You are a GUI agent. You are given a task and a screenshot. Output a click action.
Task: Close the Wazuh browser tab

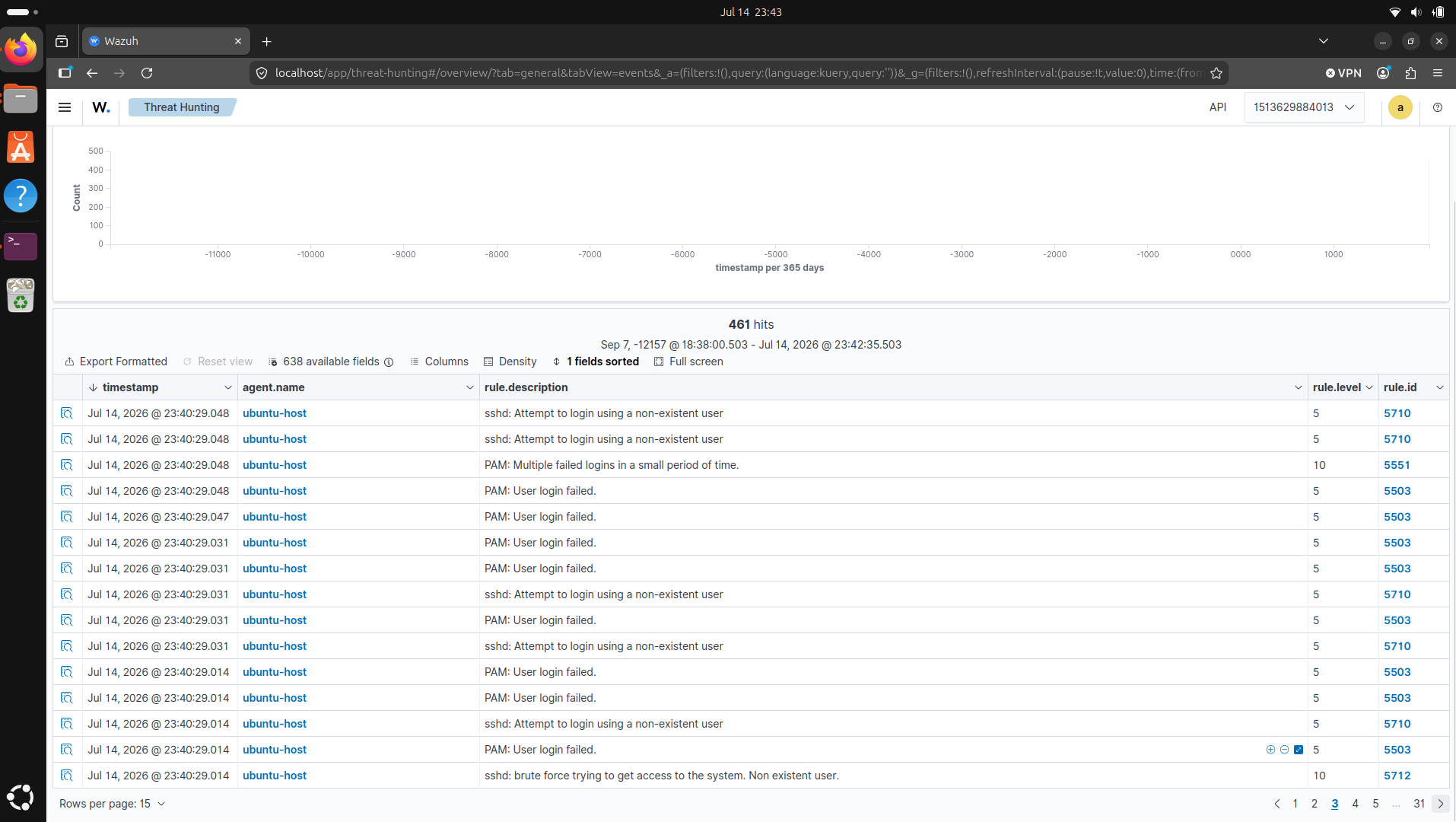coord(238,41)
